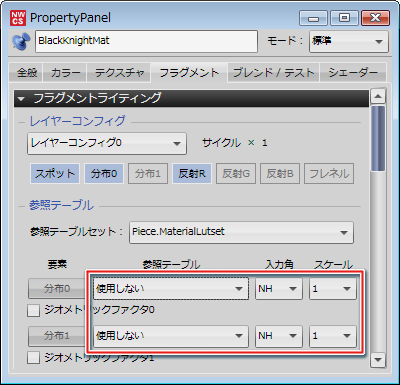Click the scrollbar down arrow
400x385 pixels.
point(378,360)
